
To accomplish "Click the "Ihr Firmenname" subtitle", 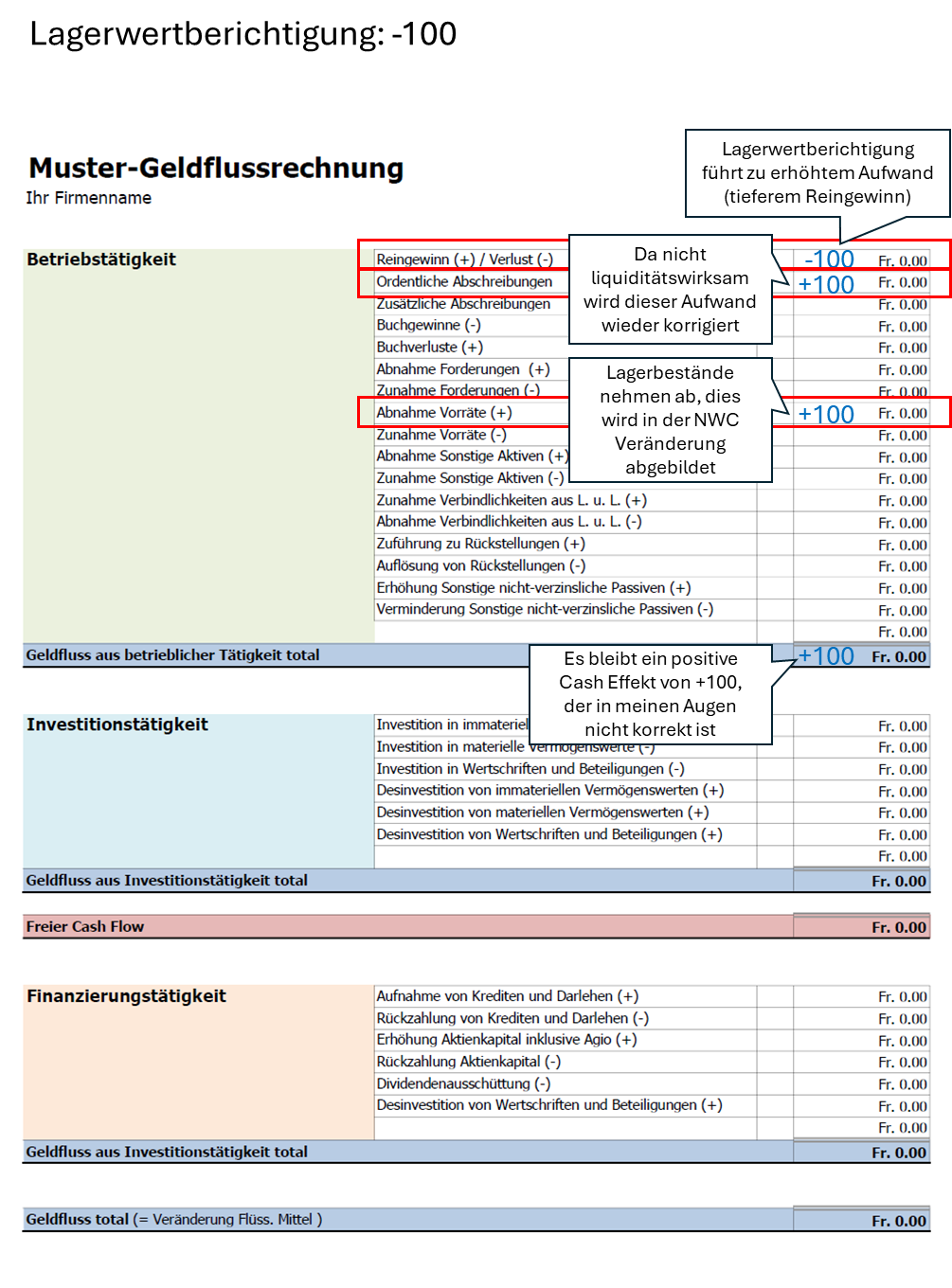I will [89, 198].
